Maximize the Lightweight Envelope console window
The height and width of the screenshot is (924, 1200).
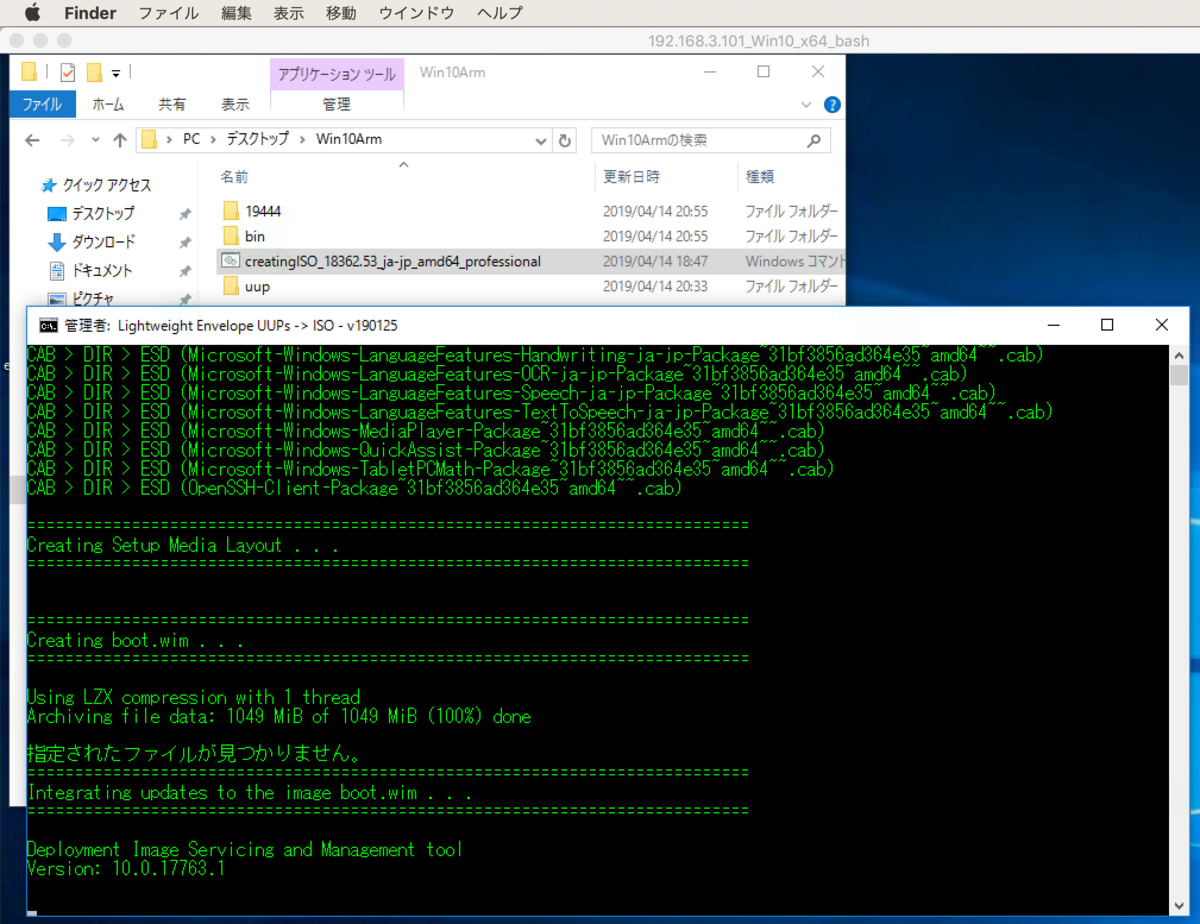1107,325
